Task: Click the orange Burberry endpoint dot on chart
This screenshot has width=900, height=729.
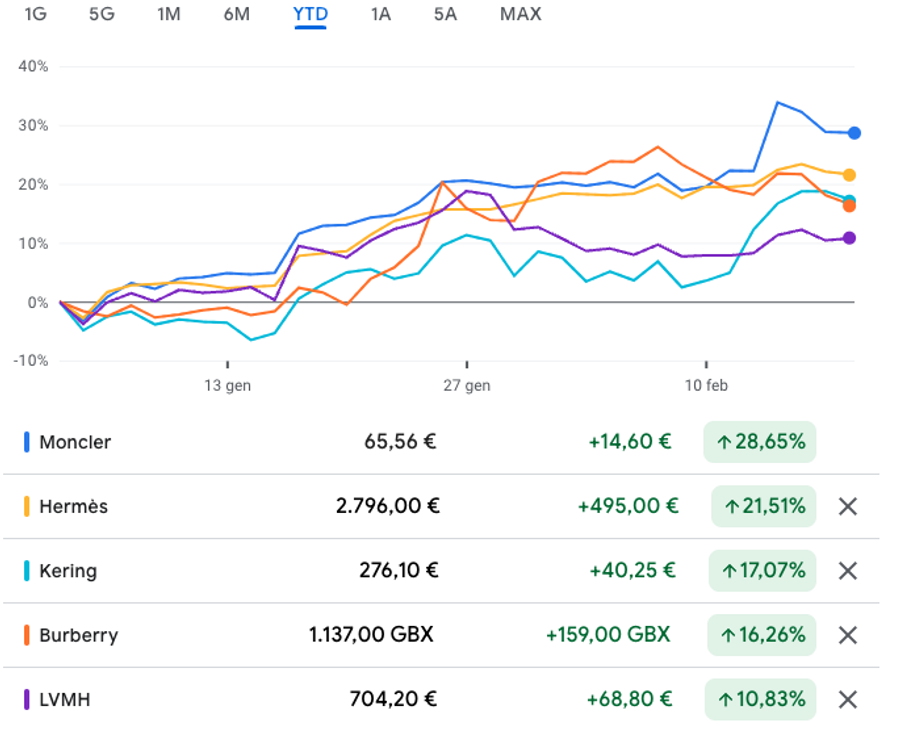Action: pos(849,206)
